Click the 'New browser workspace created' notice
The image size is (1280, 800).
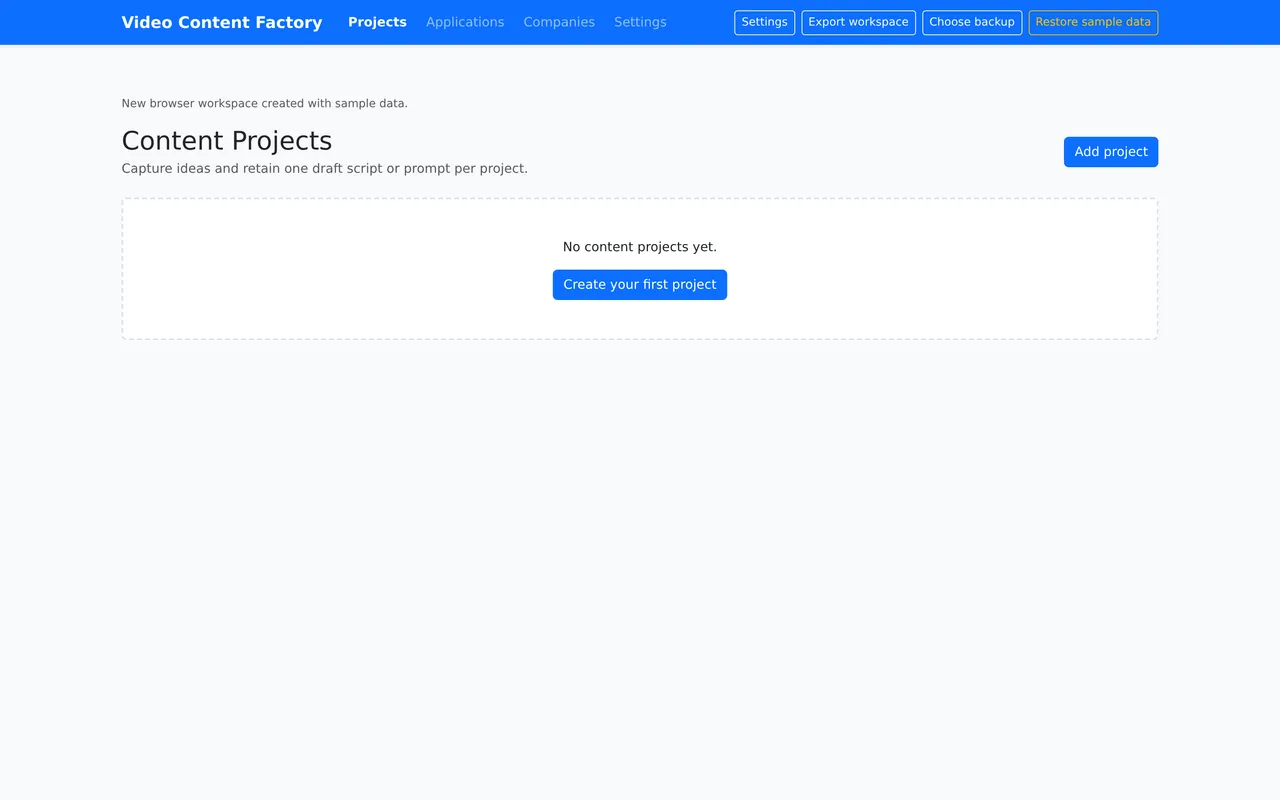coord(265,103)
